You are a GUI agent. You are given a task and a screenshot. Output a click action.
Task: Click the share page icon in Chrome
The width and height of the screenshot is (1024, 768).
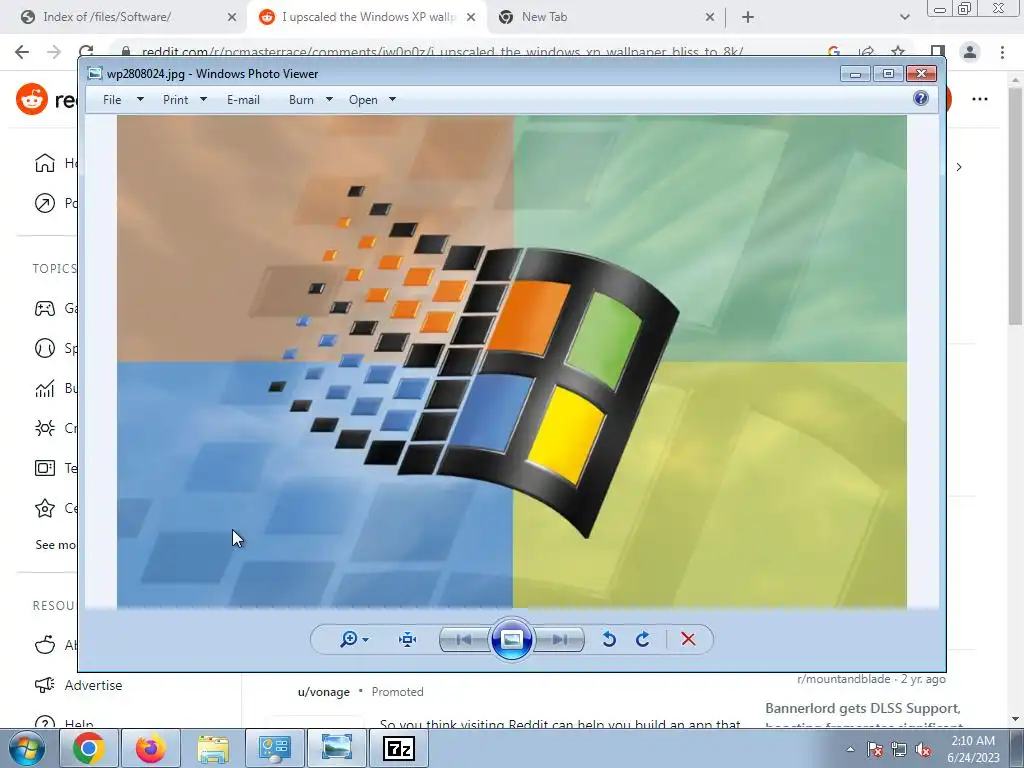tap(867, 52)
